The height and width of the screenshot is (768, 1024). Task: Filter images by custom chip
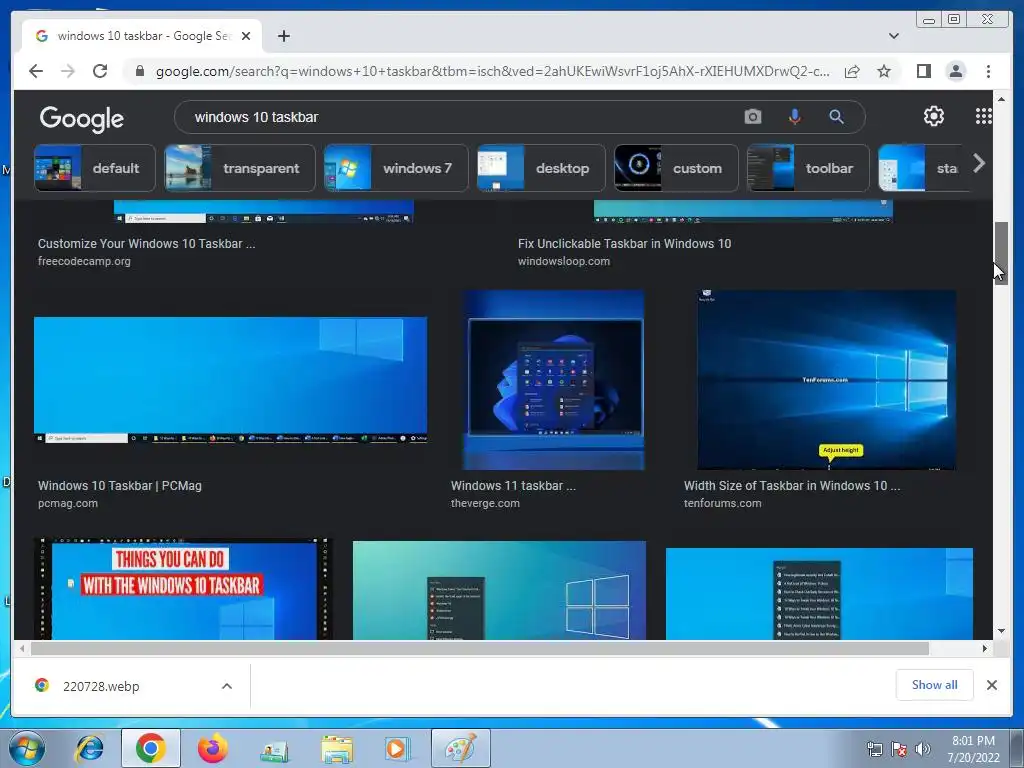pos(676,168)
